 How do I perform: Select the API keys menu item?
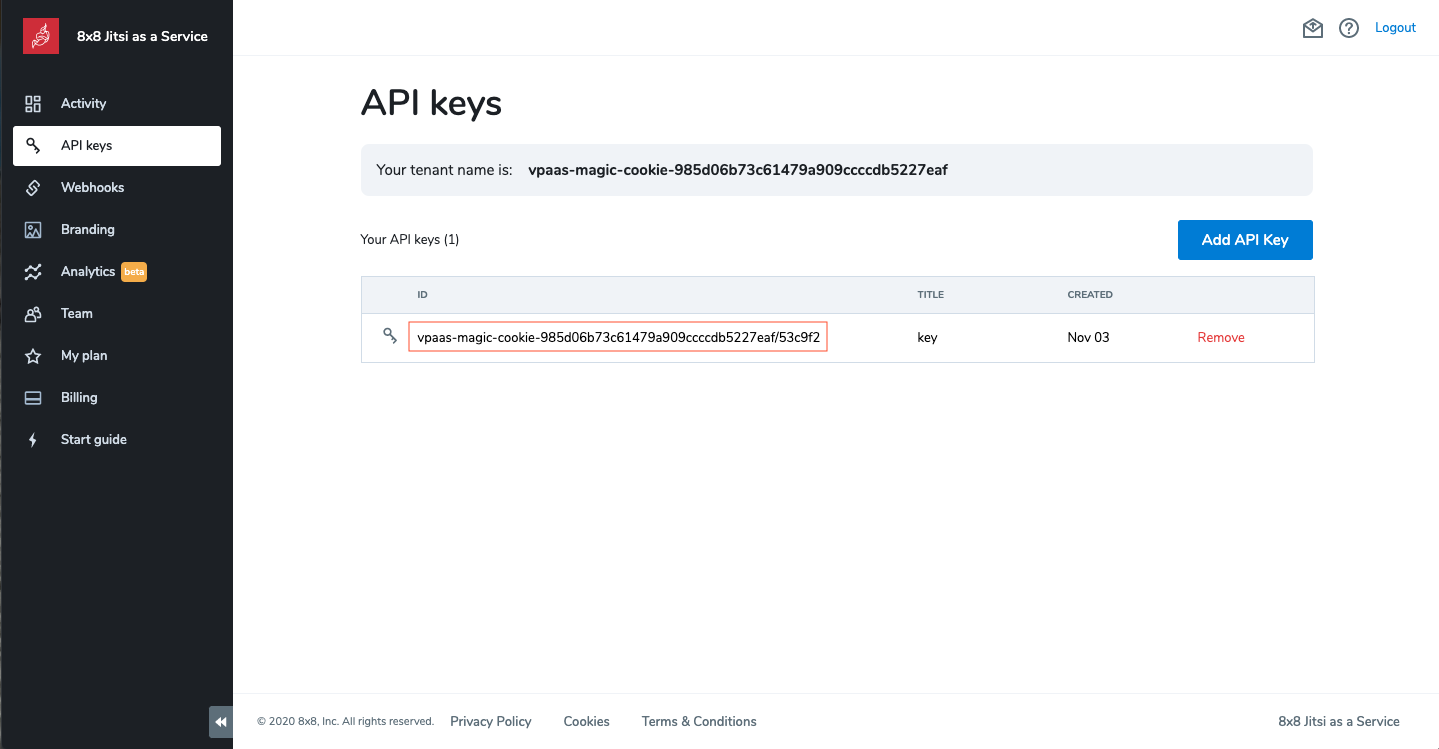tap(117, 146)
